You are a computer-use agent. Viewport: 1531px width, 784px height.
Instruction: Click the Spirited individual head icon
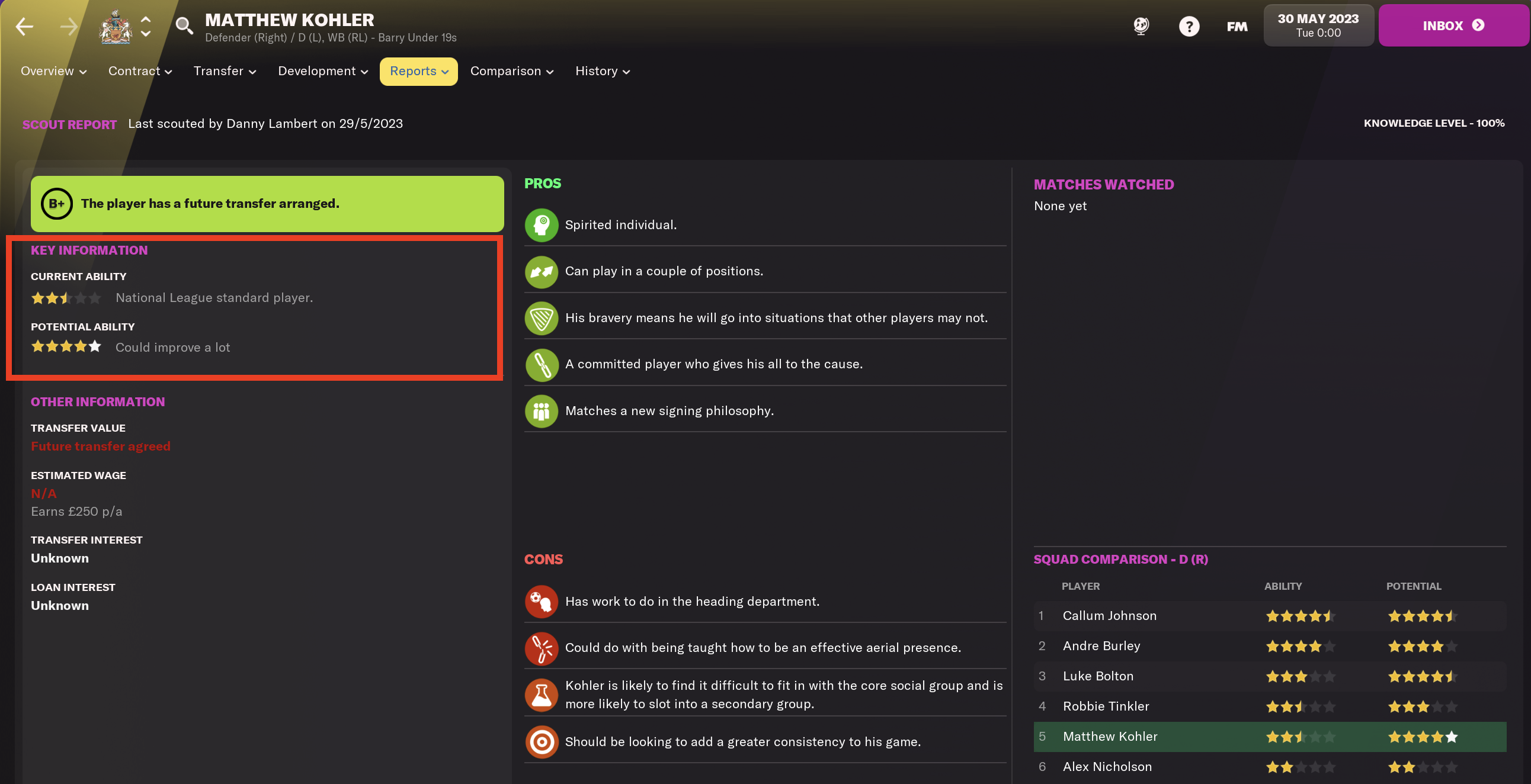pyautogui.click(x=542, y=225)
